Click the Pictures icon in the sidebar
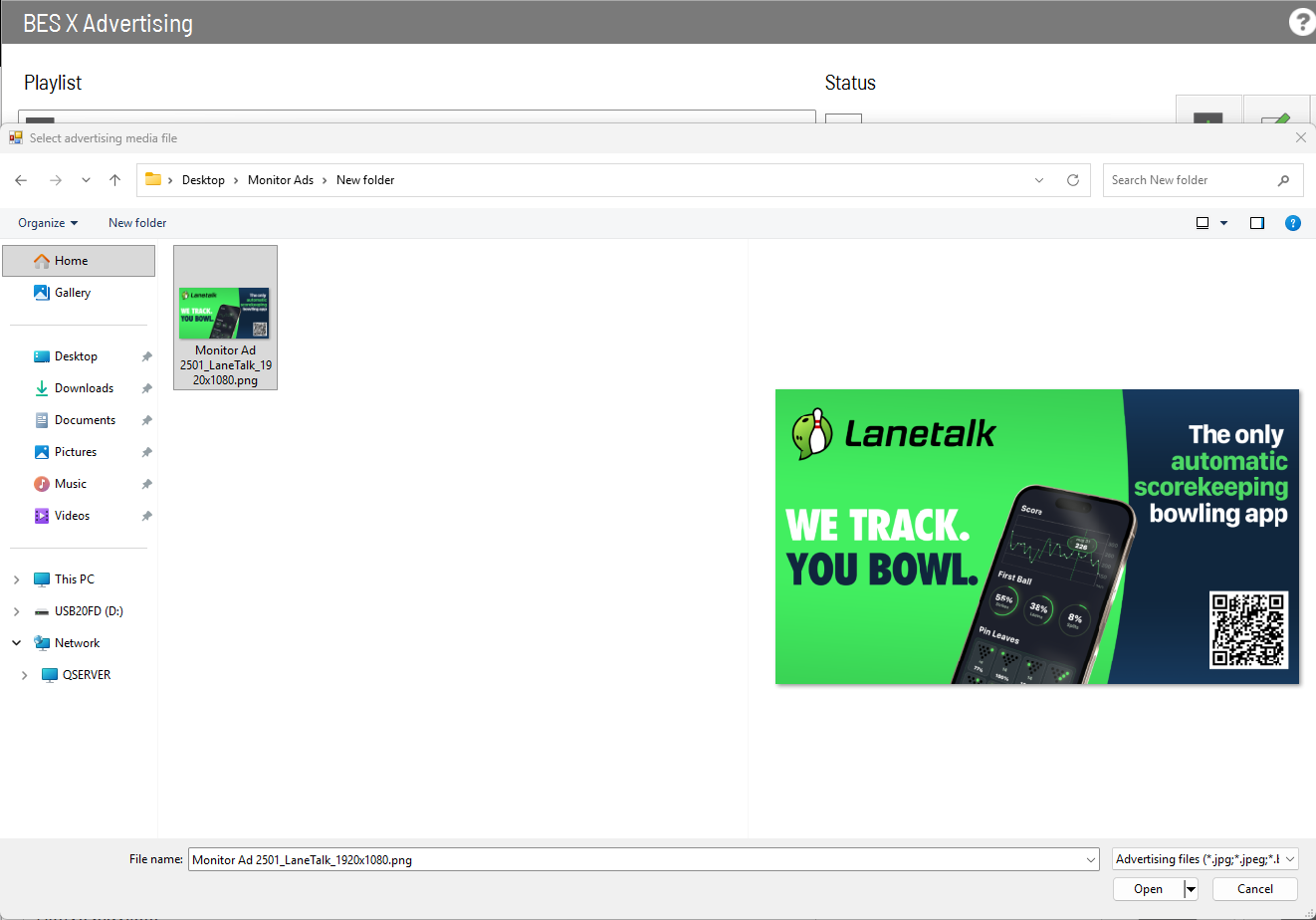1316x920 pixels. click(42, 452)
